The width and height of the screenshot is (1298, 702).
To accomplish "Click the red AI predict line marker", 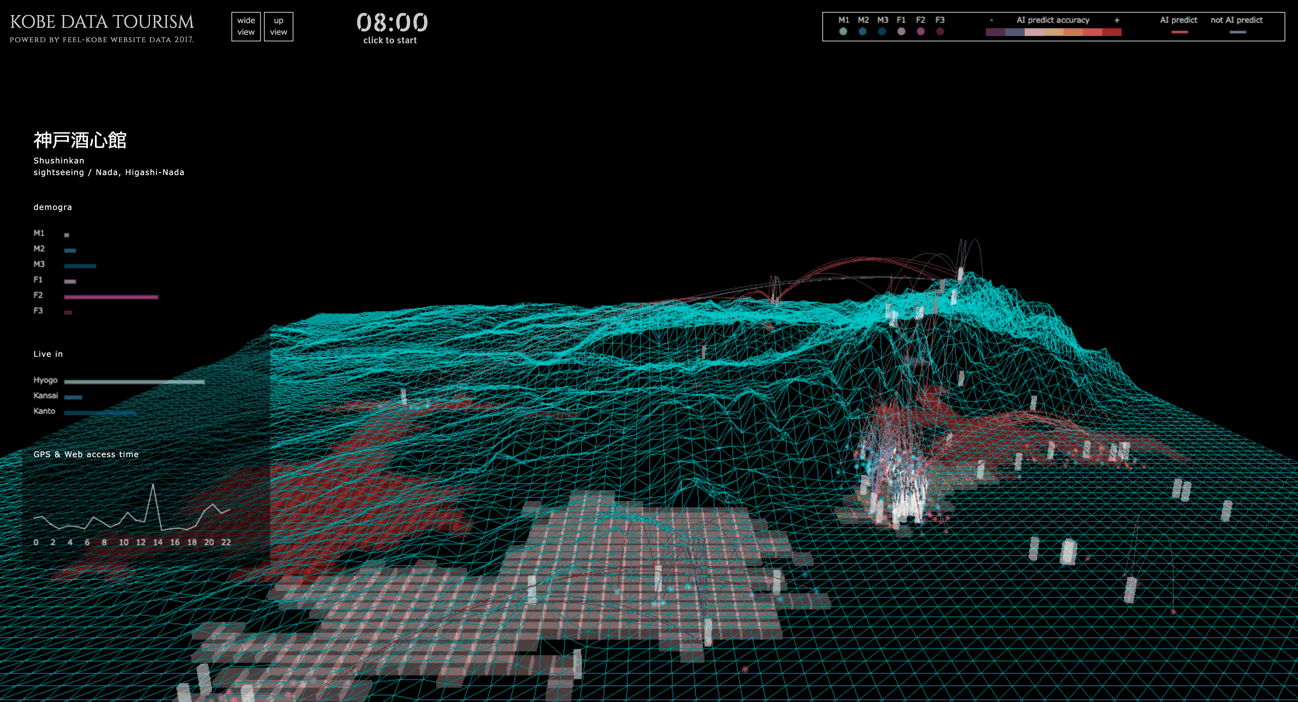I will pos(1179,32).
